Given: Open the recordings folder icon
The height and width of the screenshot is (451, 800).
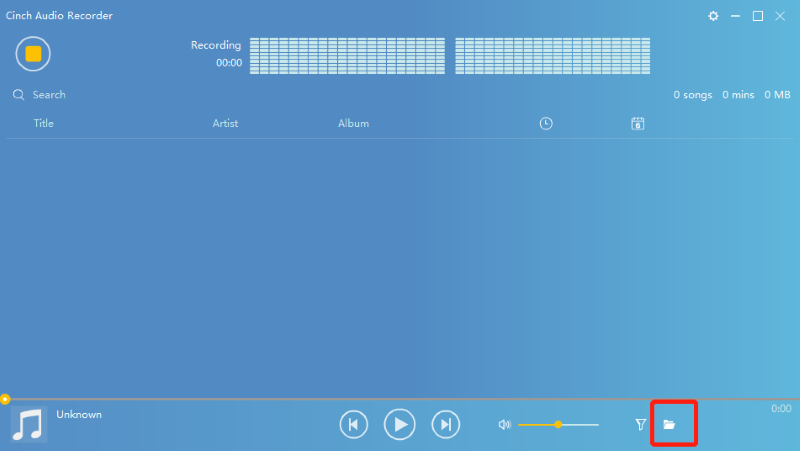Looking at the screenshot, I should click(x=670, y=425).
